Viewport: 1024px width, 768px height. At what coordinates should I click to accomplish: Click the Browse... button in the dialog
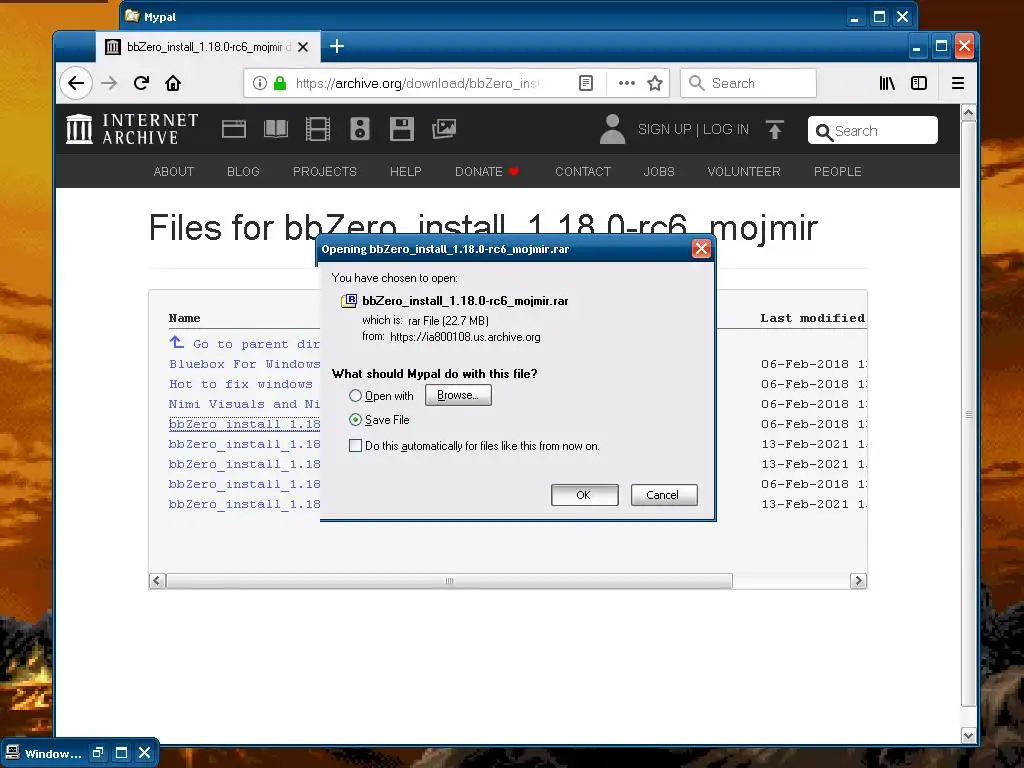coord(458,395)
